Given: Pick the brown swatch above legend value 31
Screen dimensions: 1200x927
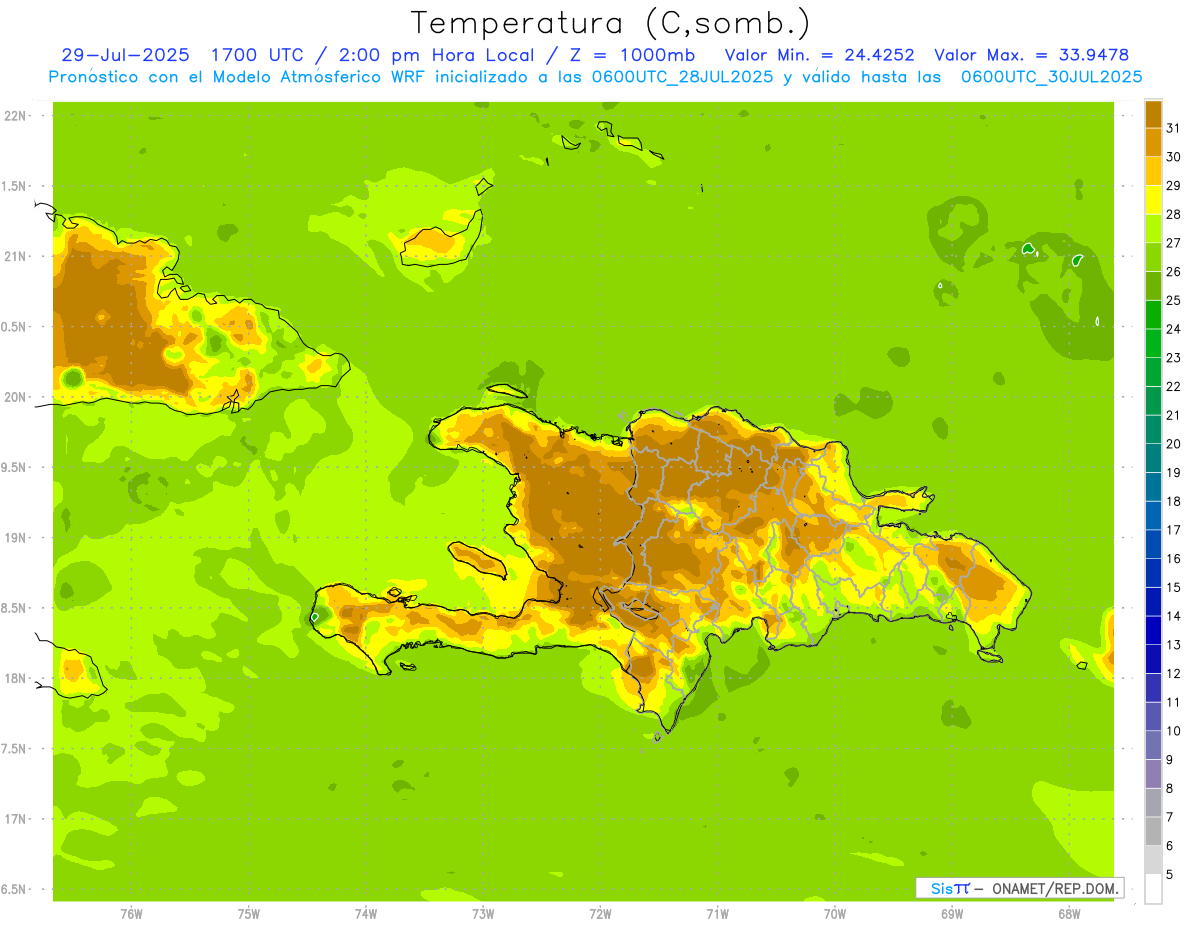Looking at the screenshot, I should click(1153, 114).
